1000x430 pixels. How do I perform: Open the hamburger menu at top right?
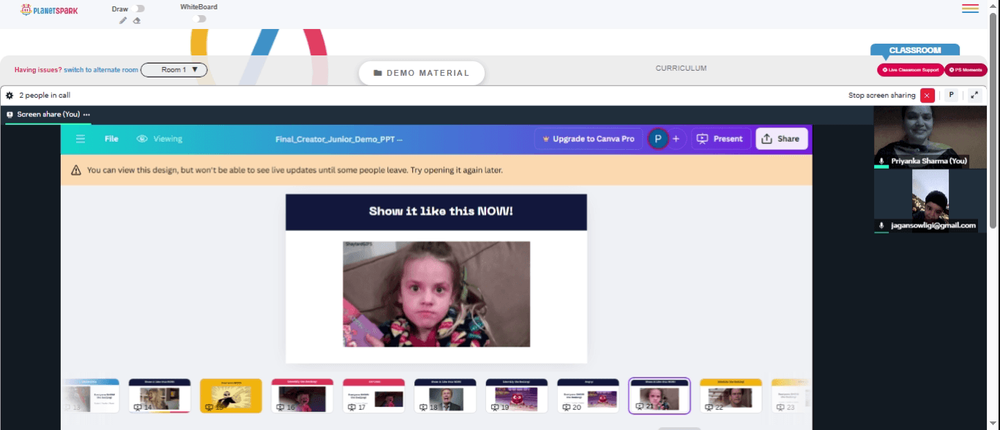970,8
